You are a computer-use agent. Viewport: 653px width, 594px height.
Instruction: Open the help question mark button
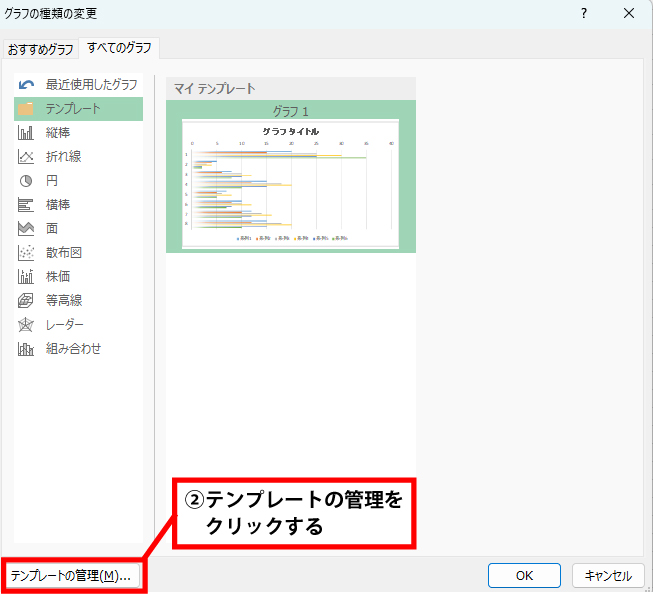584,14
